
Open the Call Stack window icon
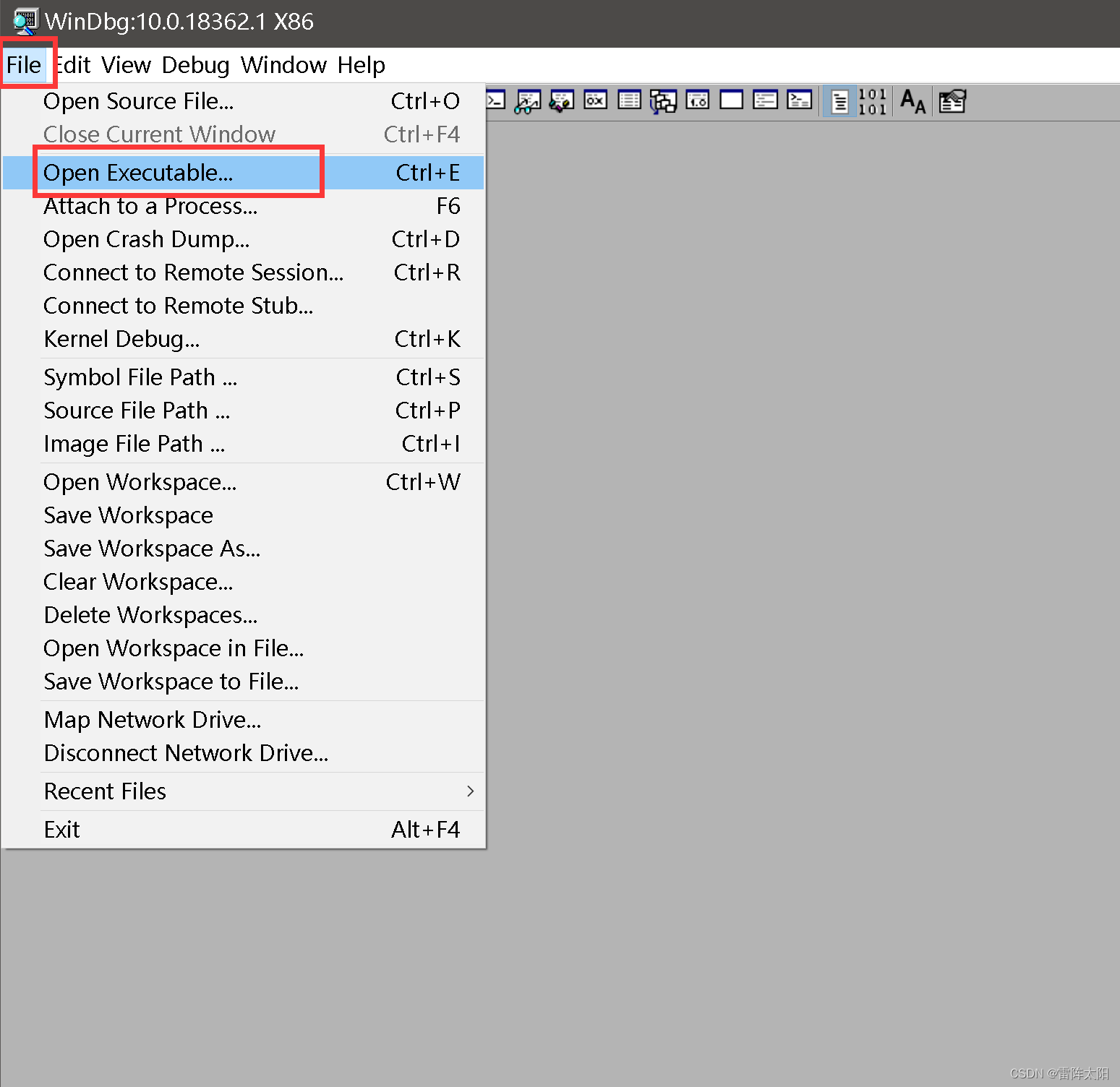(x=663, y=100)
